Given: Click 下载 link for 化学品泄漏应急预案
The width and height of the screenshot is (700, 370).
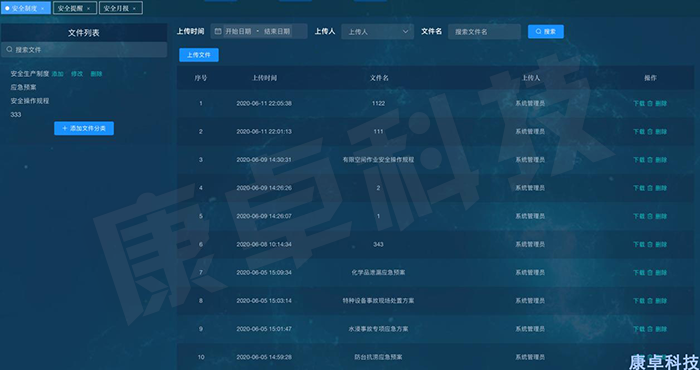Looking at the screenshot, I should coord(639,273).
